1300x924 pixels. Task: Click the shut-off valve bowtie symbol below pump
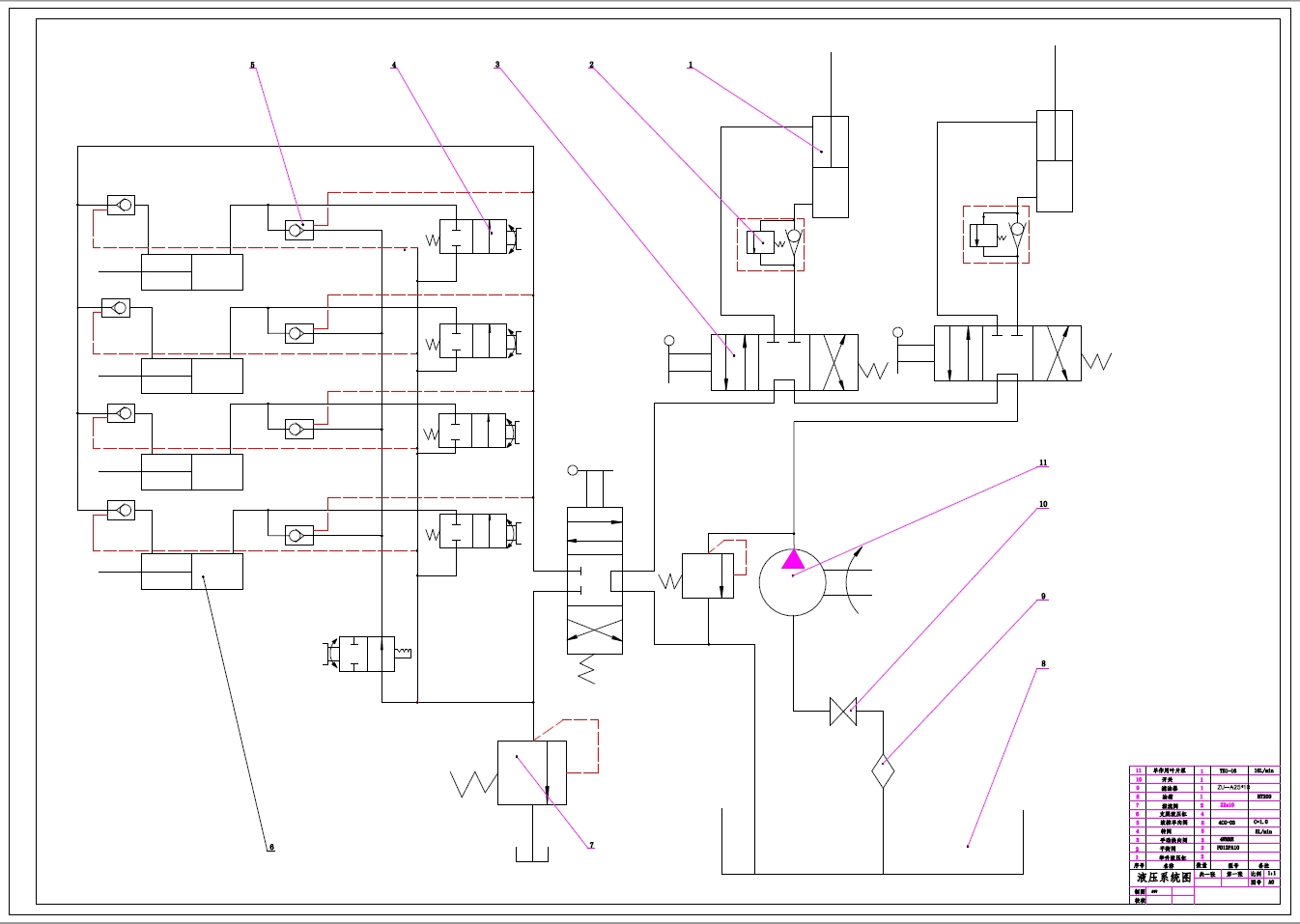click(843, 712)
